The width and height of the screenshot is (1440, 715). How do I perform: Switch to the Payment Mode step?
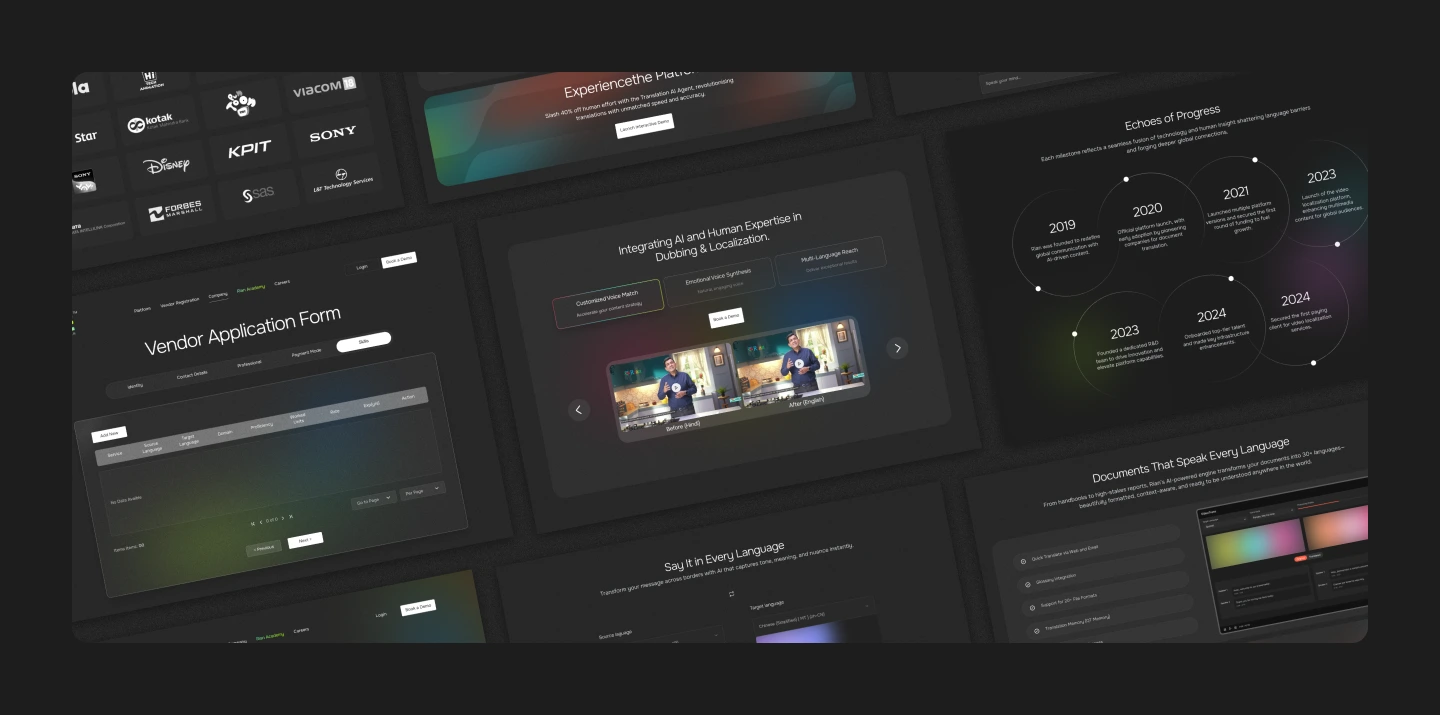click(307, 353)
